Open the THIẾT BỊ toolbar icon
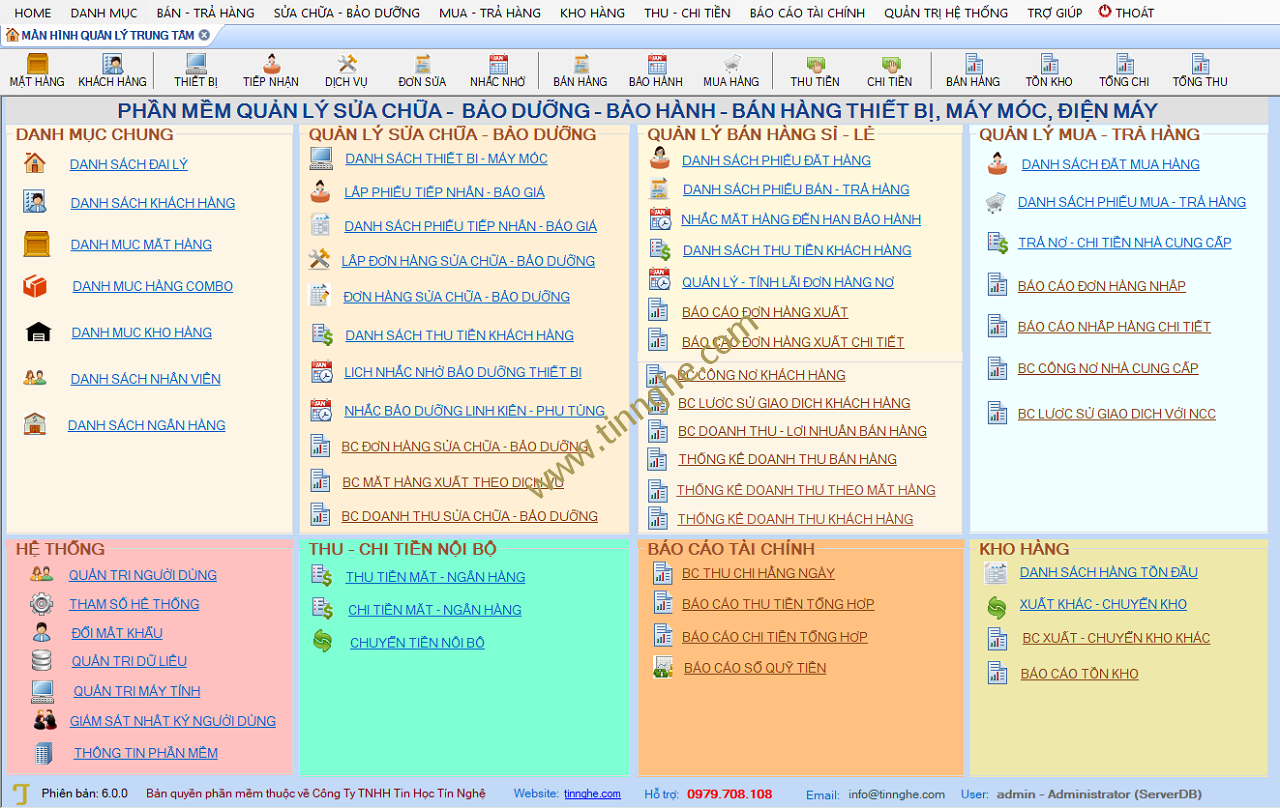 (195, 71)
